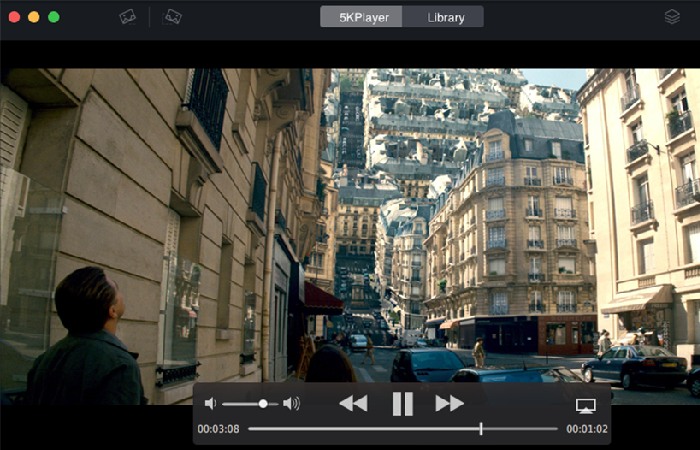
Task: Click the volume slider knob
Action: click(263, 404)
